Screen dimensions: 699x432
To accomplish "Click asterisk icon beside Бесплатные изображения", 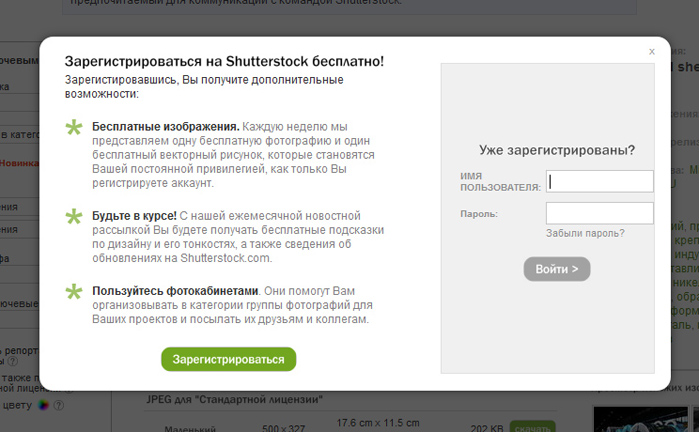I will (x=74, y=128).
